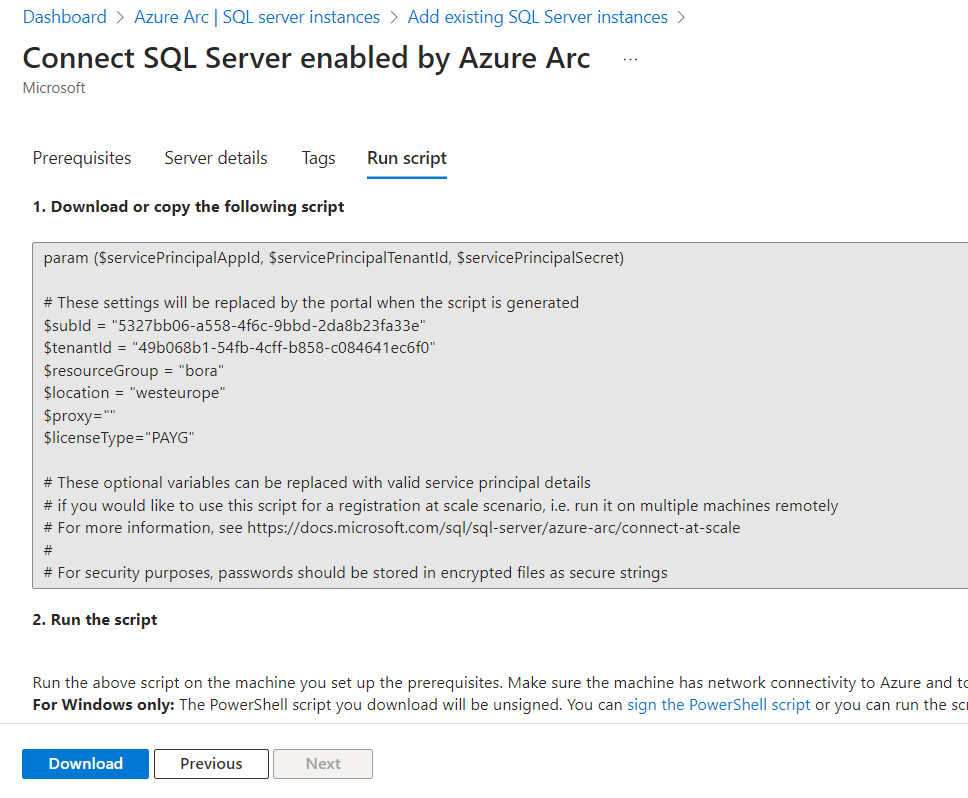Go to the Dashboard breadcrumb
This screenshot has width=968, height=798.
(64, 17)
